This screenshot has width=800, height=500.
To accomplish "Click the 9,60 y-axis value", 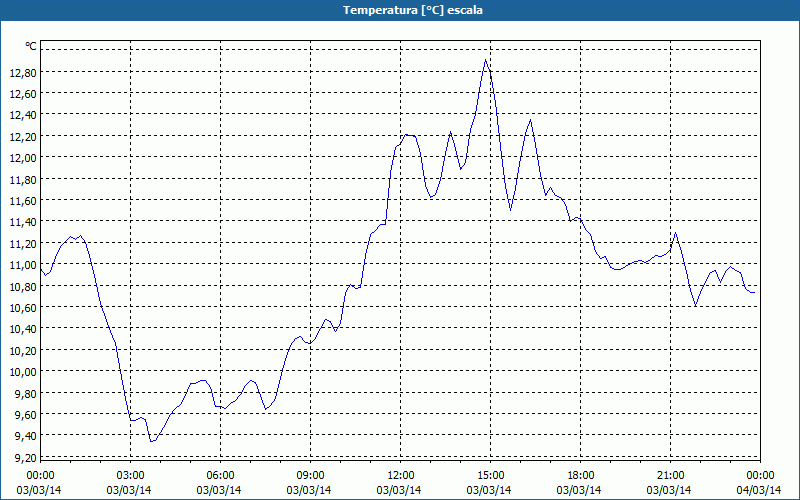I will coord(26,415).
